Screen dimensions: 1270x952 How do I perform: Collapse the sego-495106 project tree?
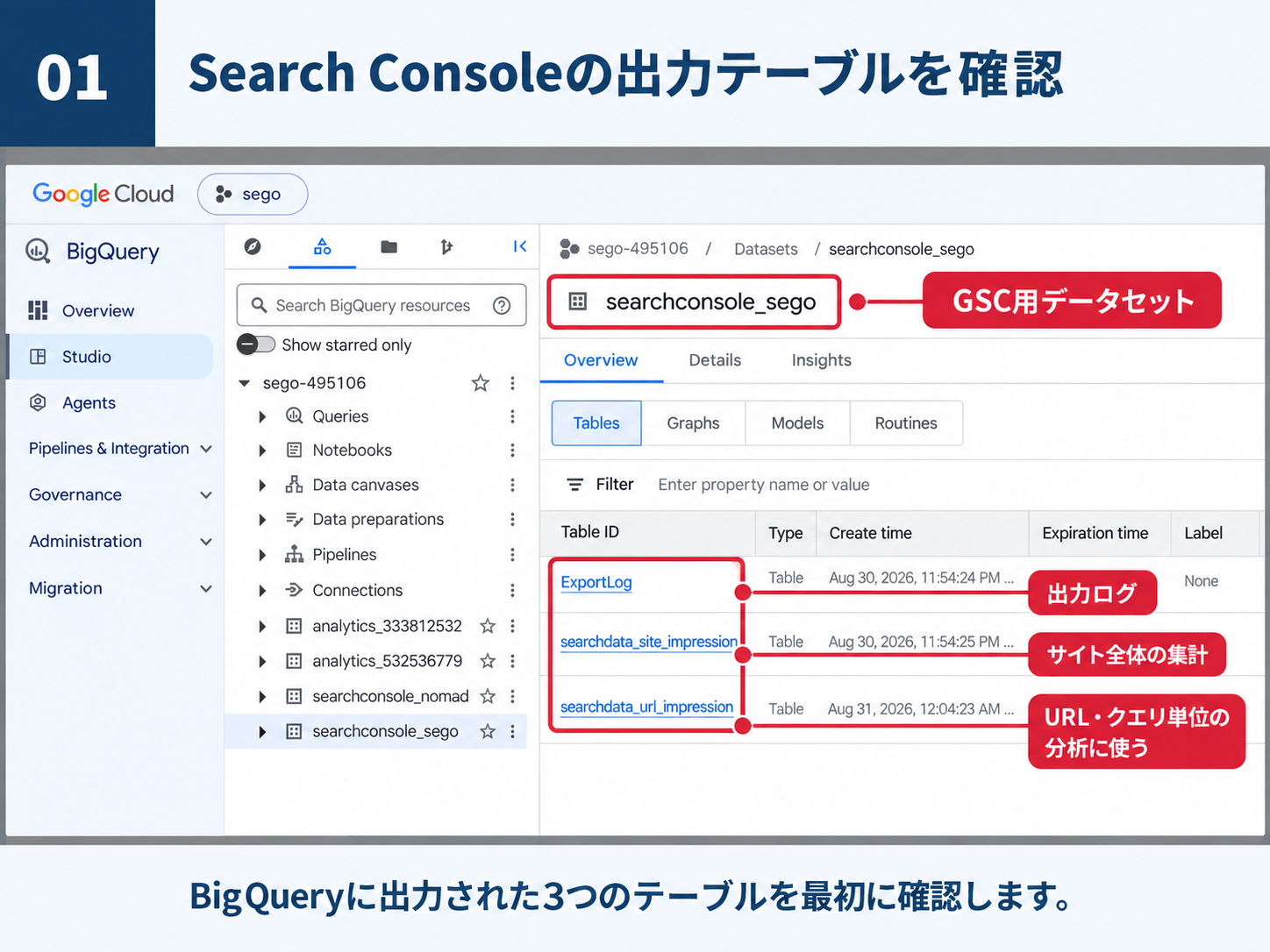click(x=245, y=383)
